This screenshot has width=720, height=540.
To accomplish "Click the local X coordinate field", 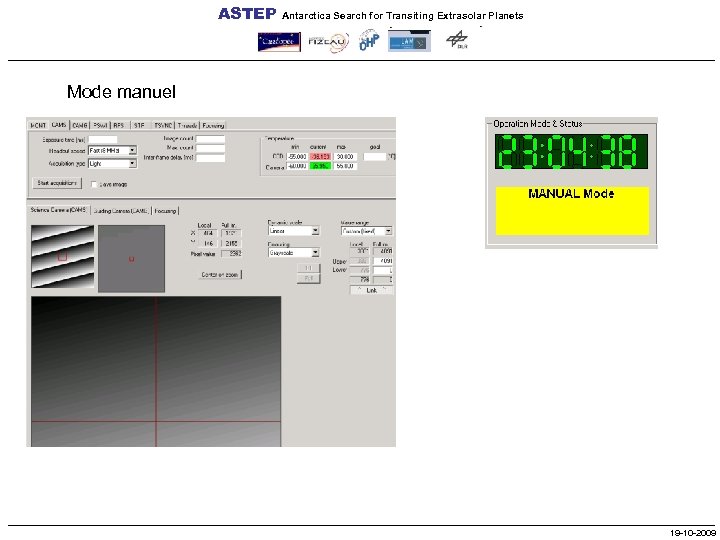I will pos(207,233).
